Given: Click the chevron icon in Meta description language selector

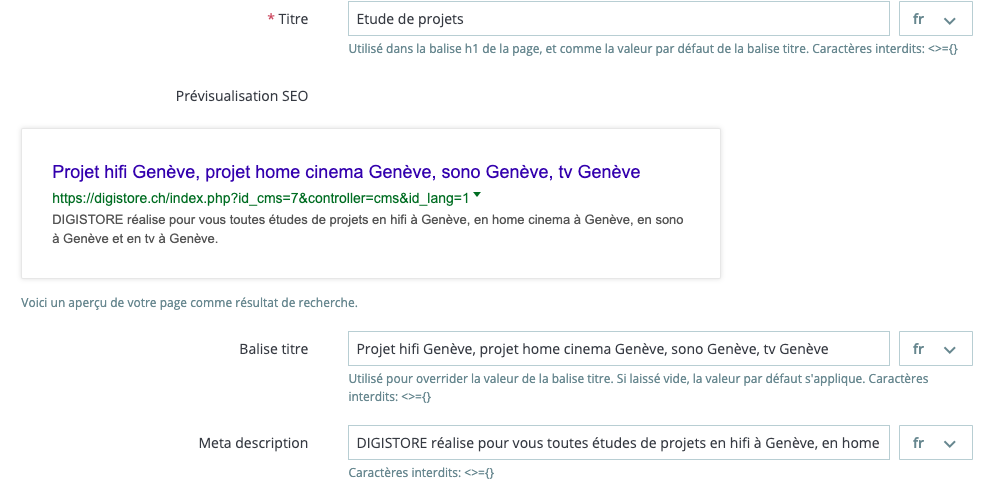Looking at the screenshot, I should point(950,444).
